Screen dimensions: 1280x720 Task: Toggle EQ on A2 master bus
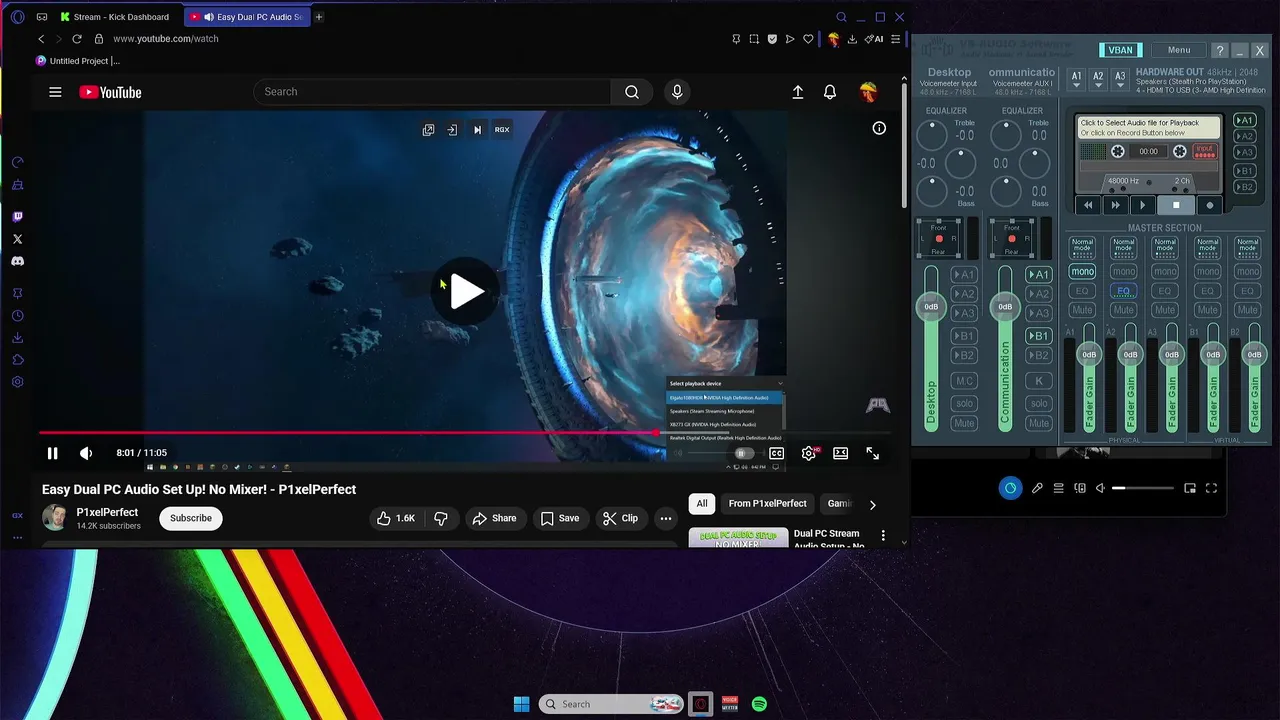coord(1124,291)
